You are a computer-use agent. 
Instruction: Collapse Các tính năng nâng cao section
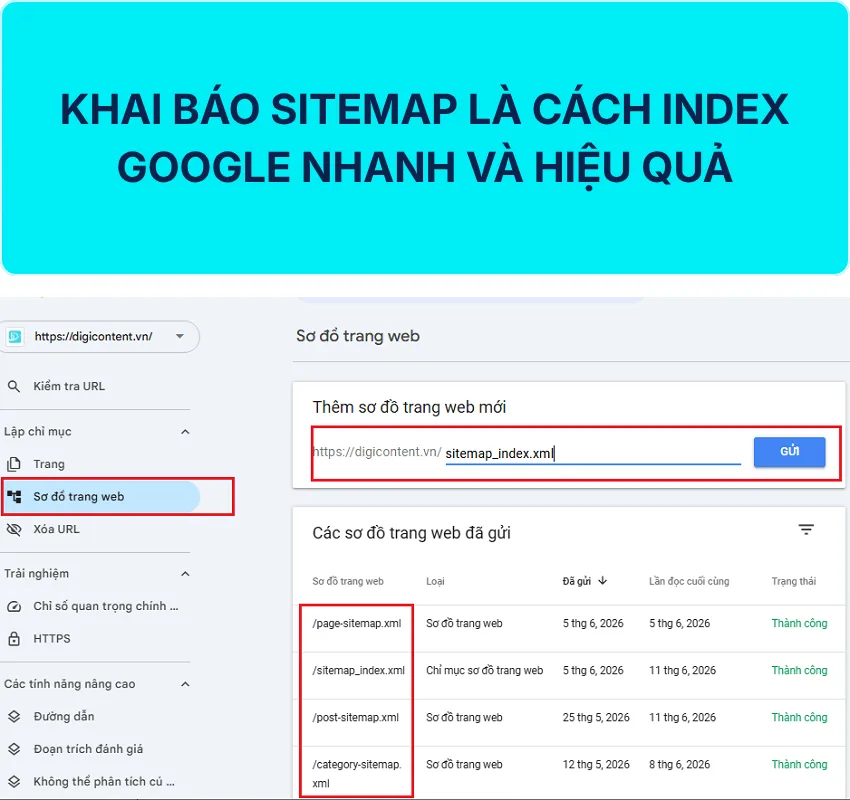(x=185, y=684)
